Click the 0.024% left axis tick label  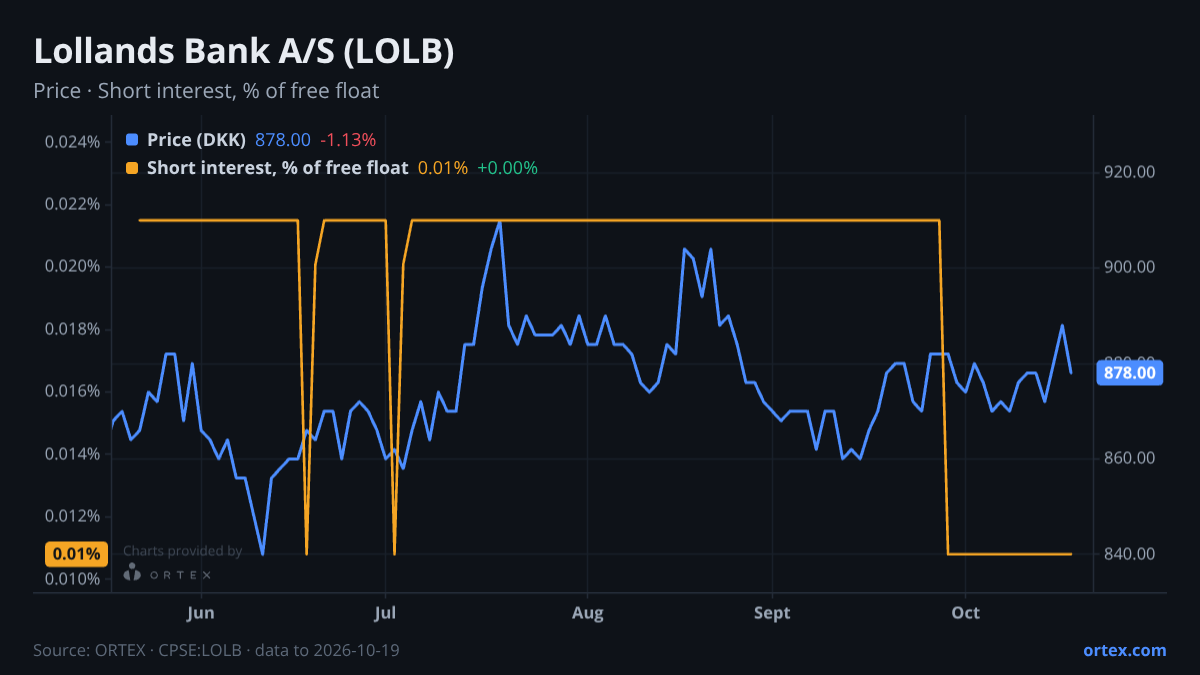[x=72, y=141]
